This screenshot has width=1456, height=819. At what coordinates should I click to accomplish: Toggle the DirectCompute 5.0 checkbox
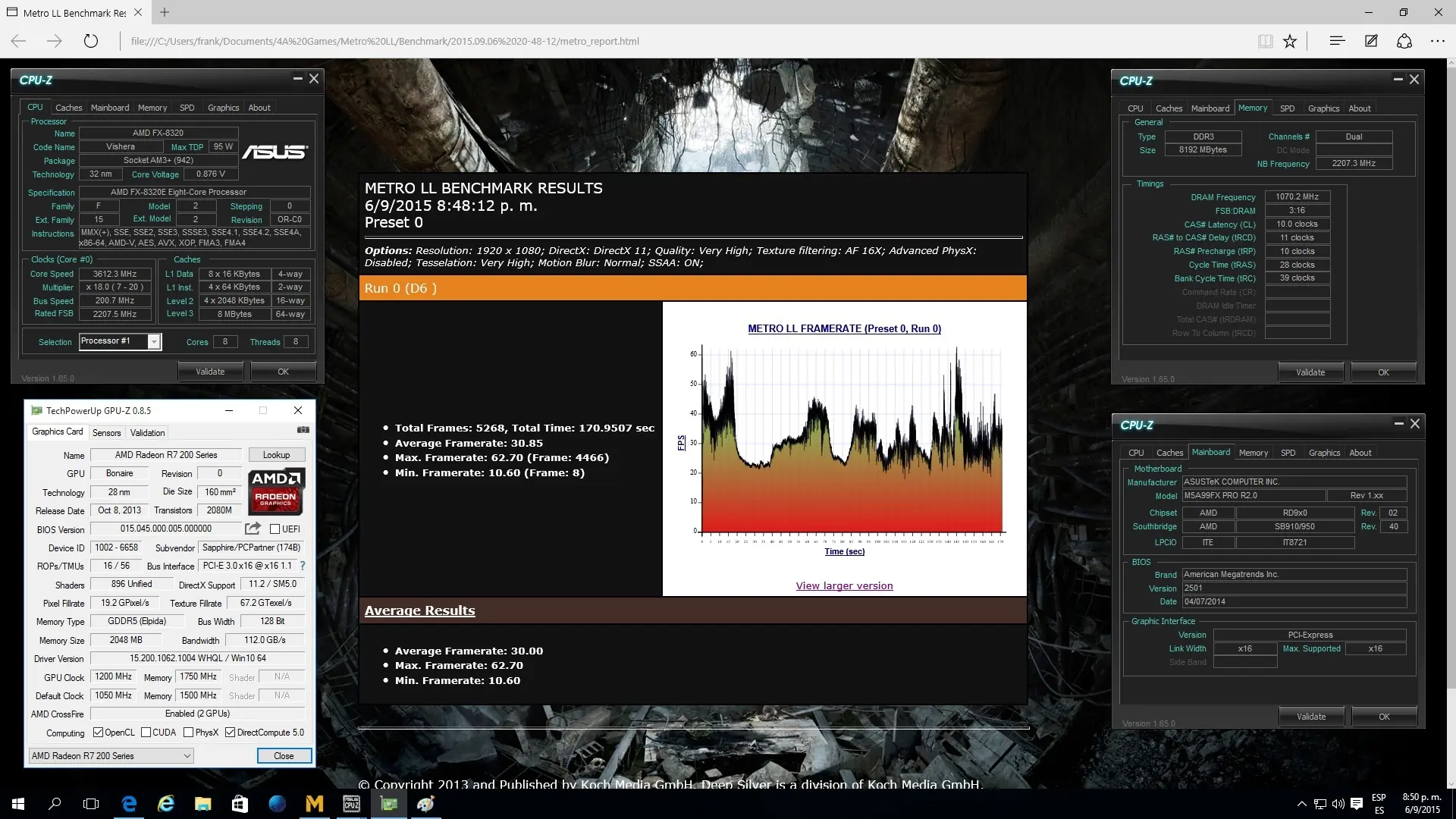click(230, 733)
